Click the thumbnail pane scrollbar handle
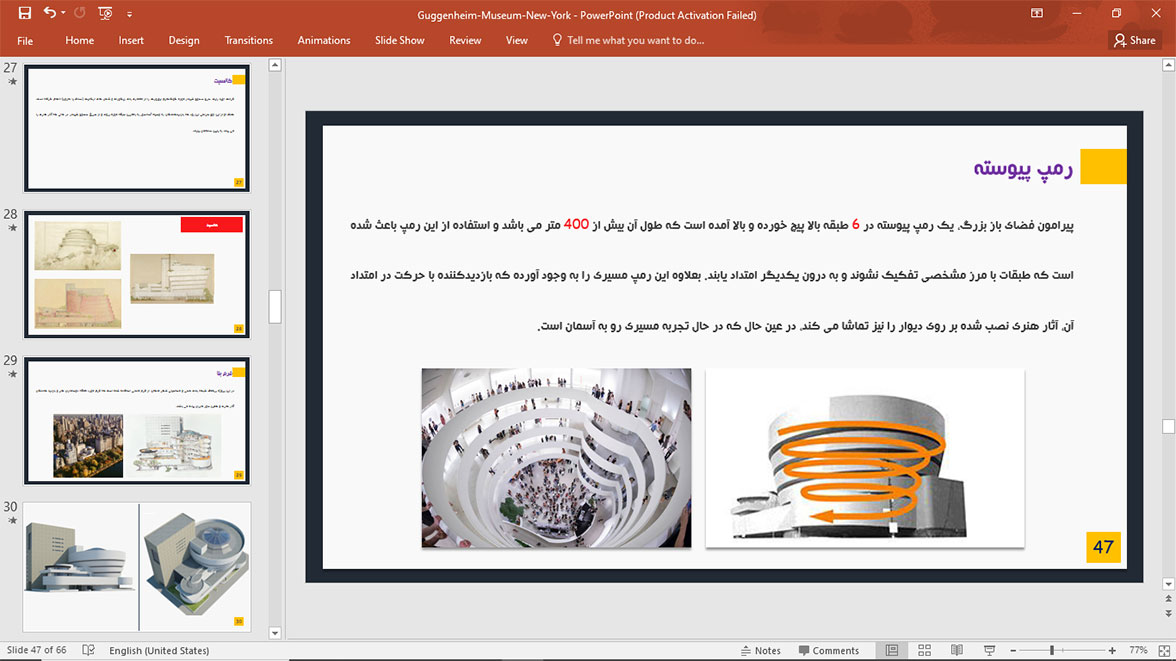The height and width of the screenshot is (661, 1176). (x=275, y=307)
